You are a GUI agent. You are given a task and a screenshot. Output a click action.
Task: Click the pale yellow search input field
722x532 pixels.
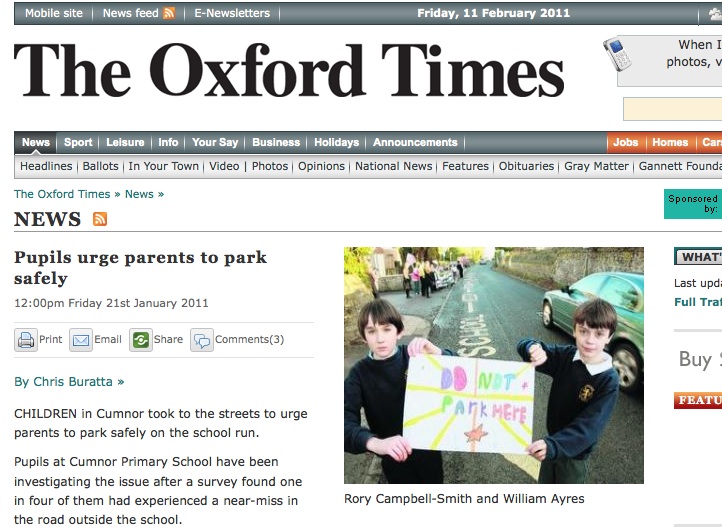point(672,109)
